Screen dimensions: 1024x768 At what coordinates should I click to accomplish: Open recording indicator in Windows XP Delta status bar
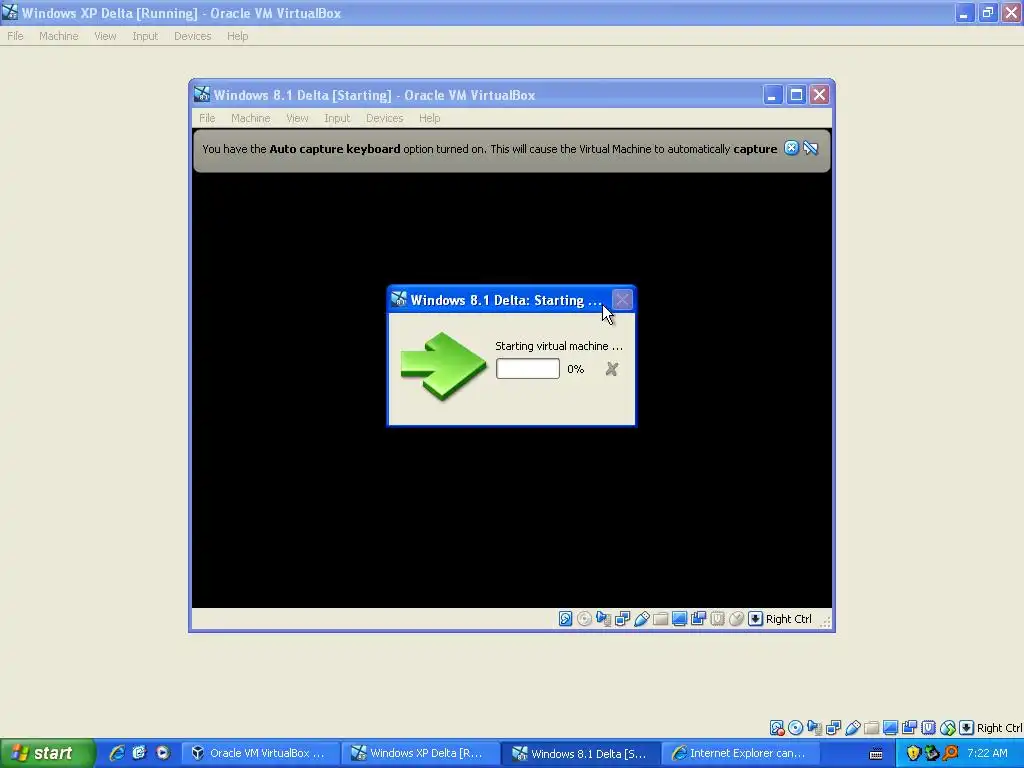[909, 728]
